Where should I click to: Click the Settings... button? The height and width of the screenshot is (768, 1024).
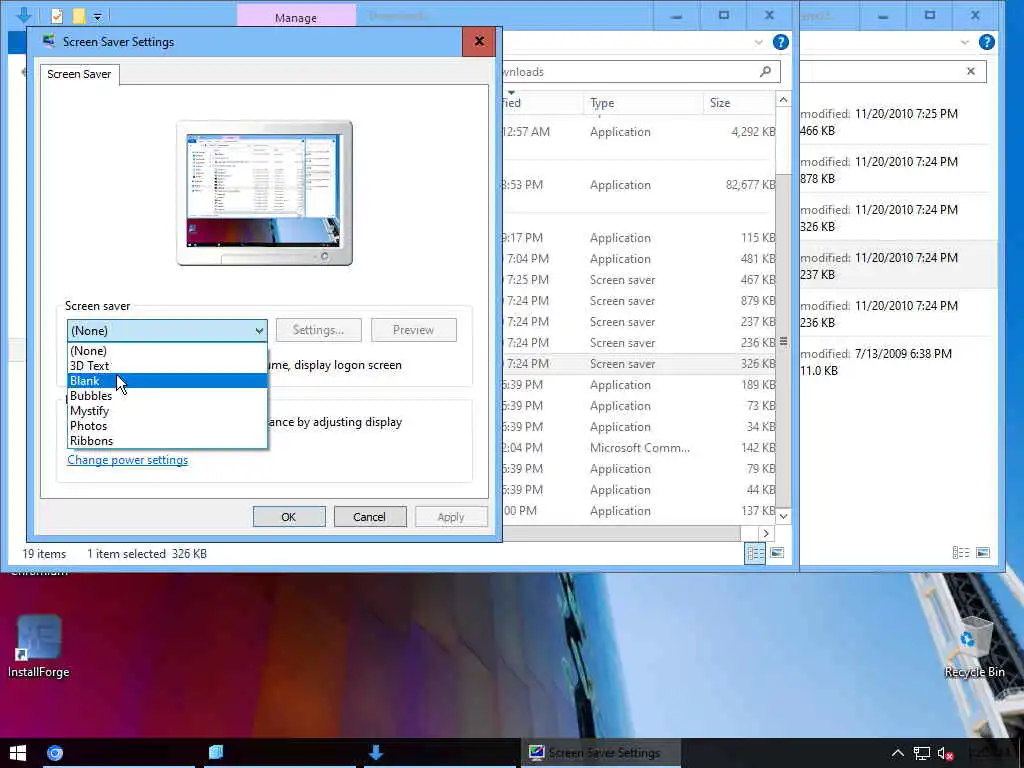click(x=318, y=330)
